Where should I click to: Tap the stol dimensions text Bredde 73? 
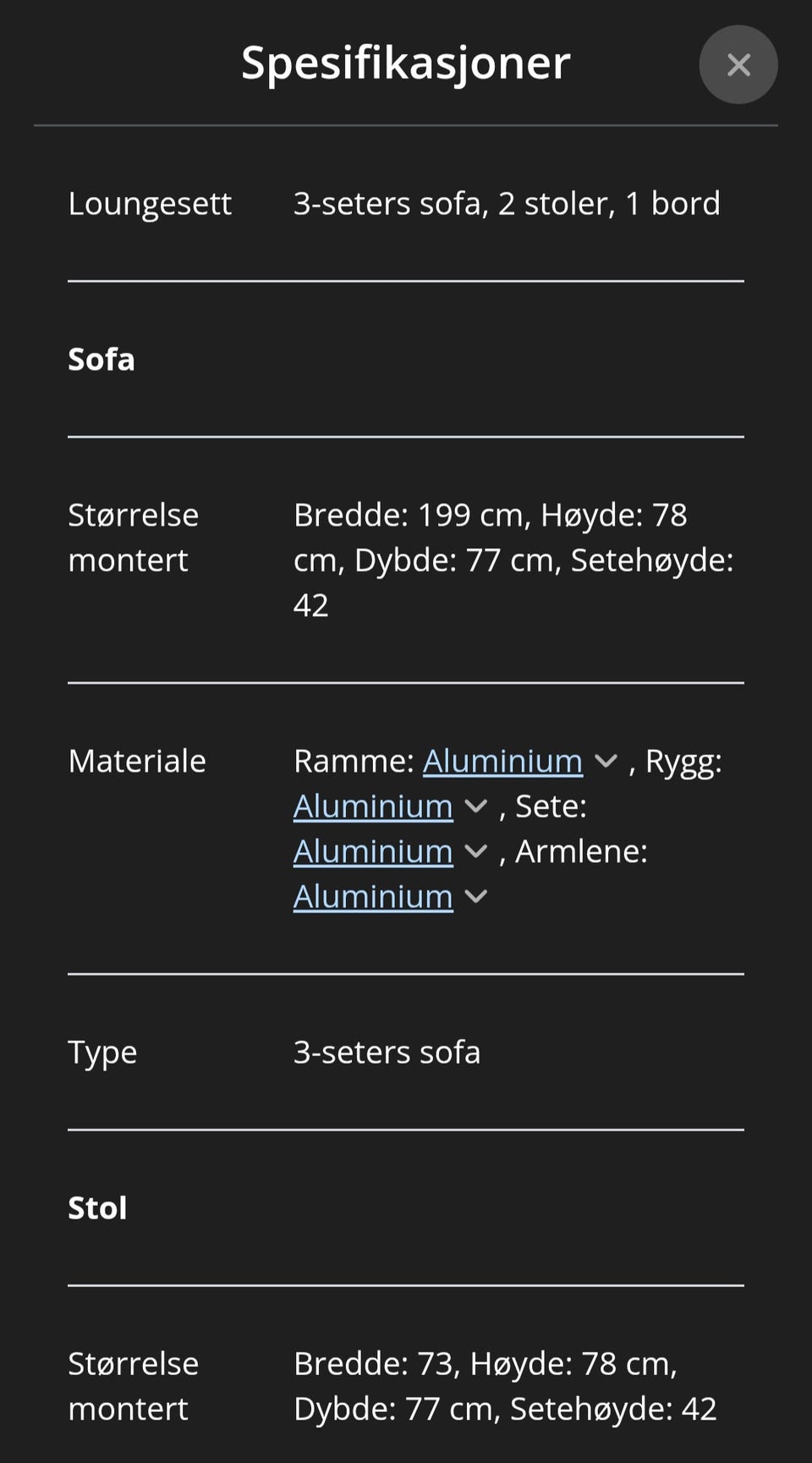505,1386
